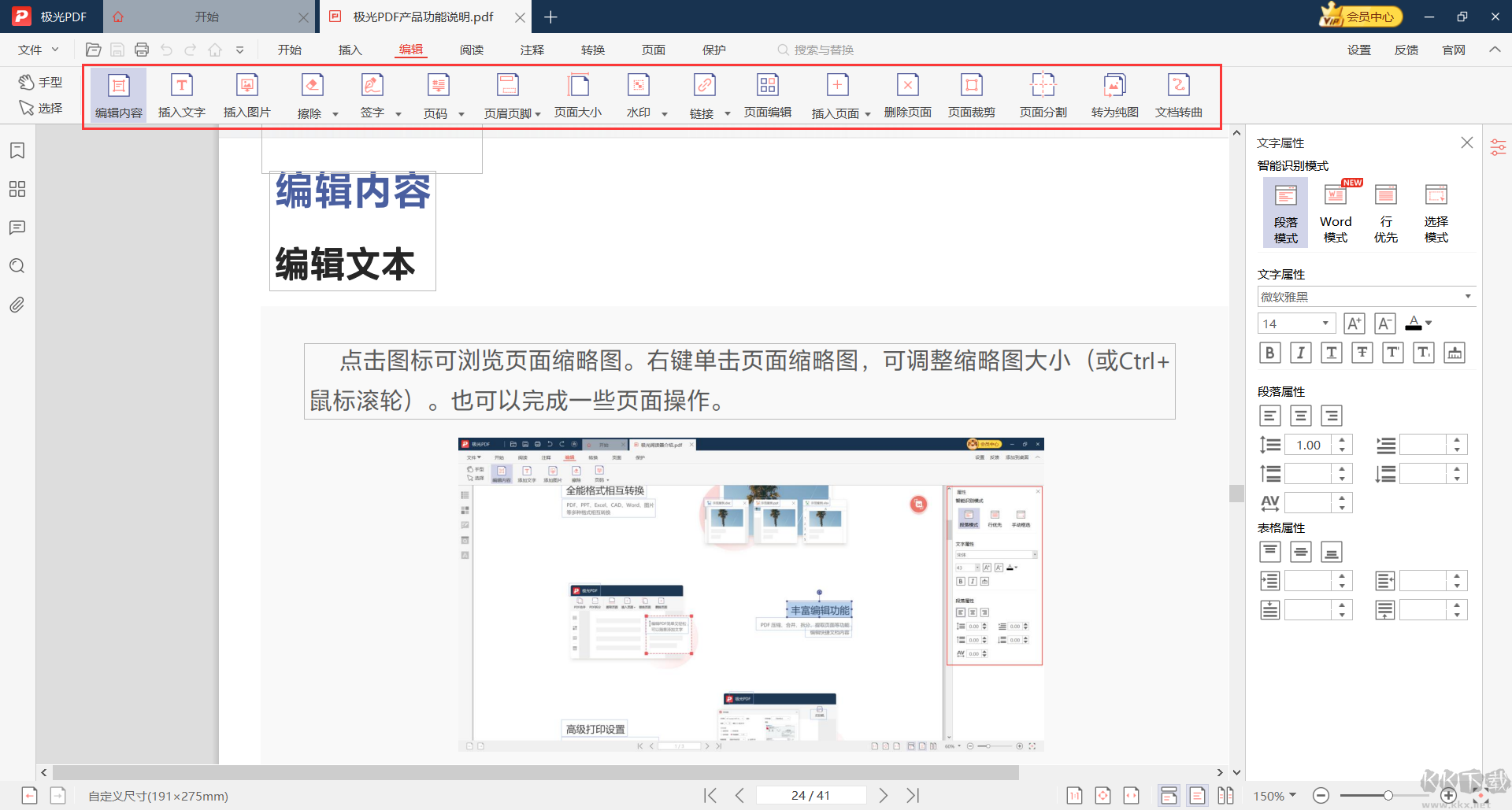
Task: Click the 页面裁剪 page crop tool
Action: click(972, 95)
